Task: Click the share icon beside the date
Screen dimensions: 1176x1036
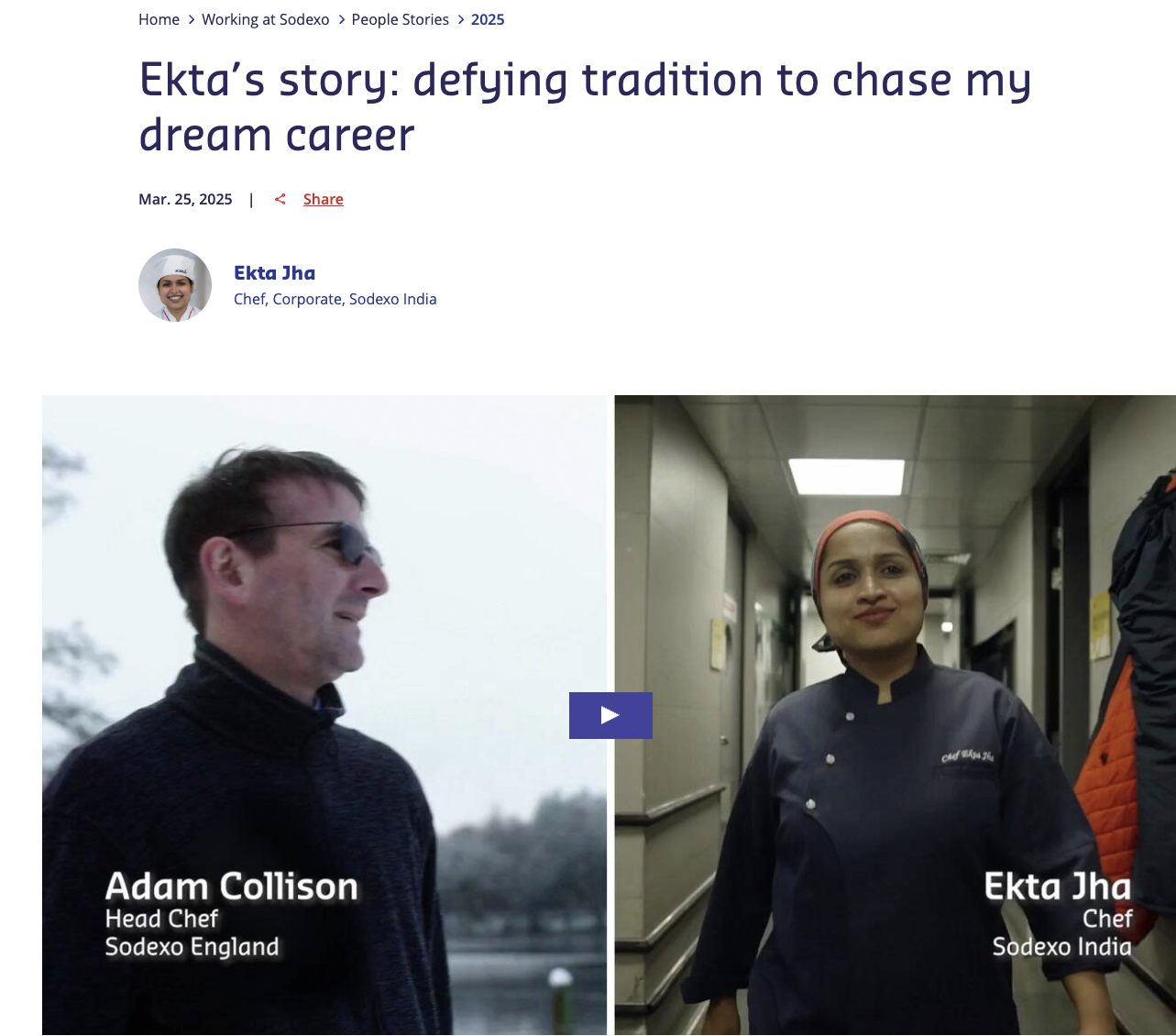Action: (280, 199)
